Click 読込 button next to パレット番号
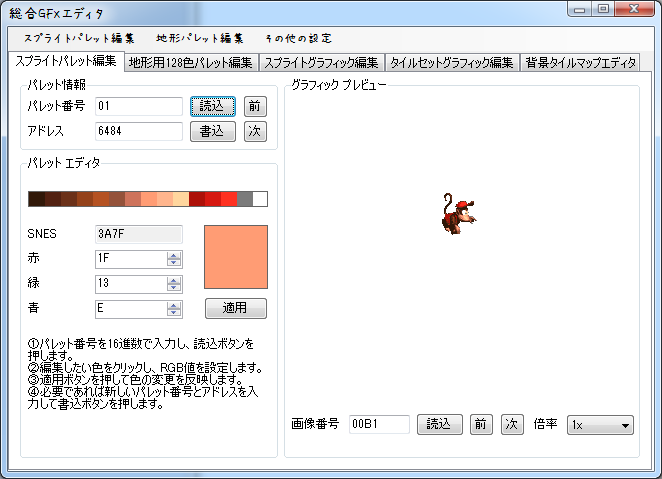This screenshot has width=662, height=479. [212, 106]
